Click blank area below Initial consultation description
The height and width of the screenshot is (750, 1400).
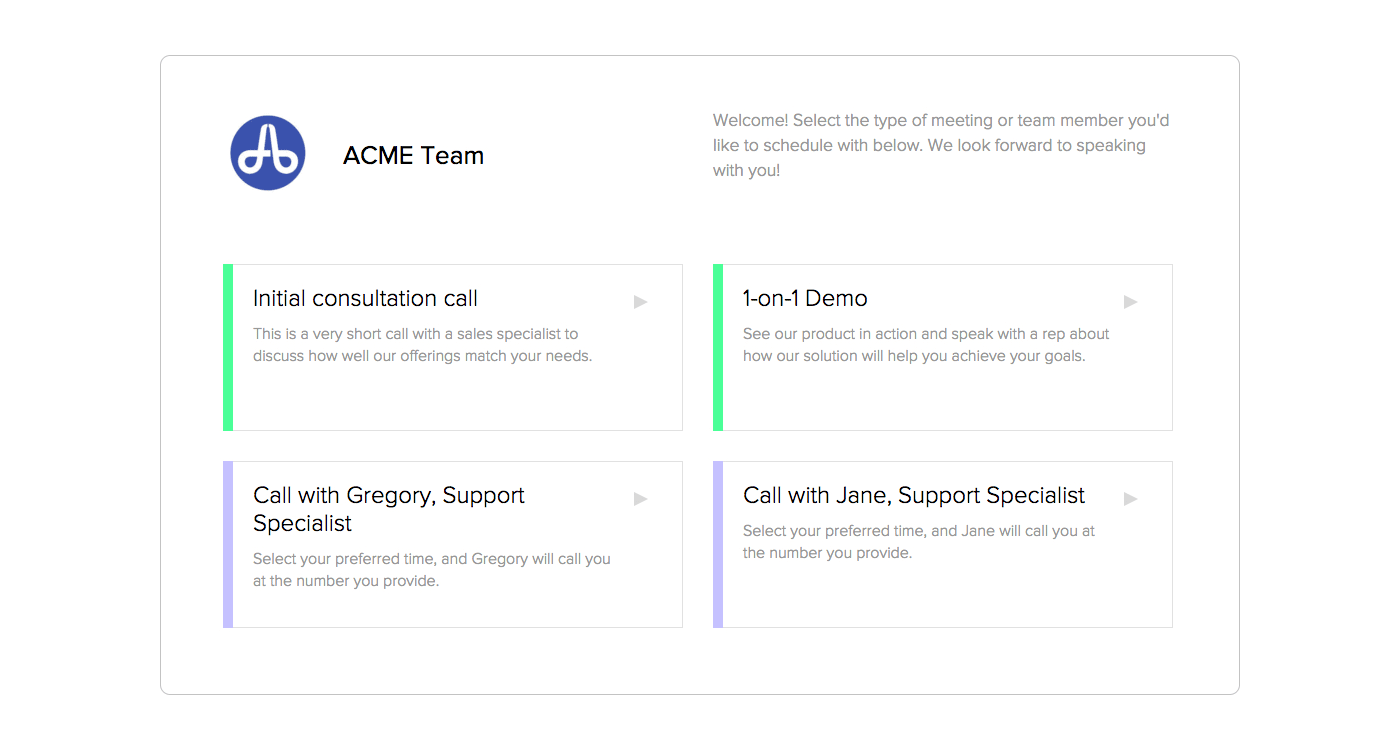pos(450,400)
